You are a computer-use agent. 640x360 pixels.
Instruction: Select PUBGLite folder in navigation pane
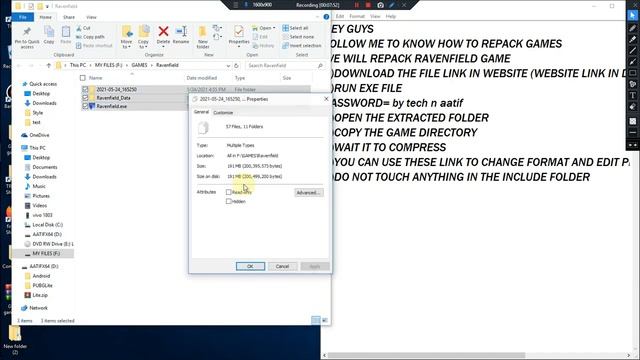(42, 285)
